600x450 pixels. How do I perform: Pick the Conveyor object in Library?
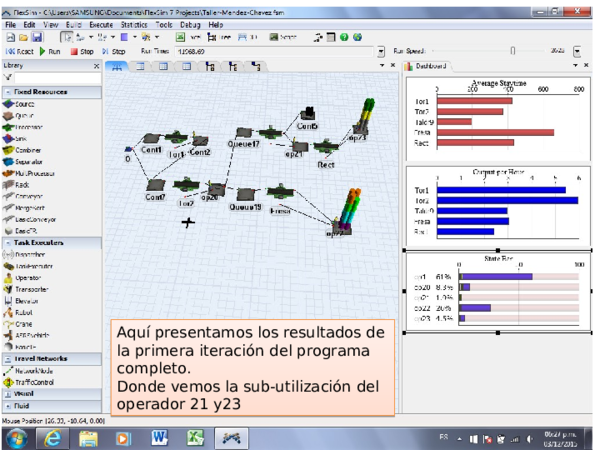(23, 196)
